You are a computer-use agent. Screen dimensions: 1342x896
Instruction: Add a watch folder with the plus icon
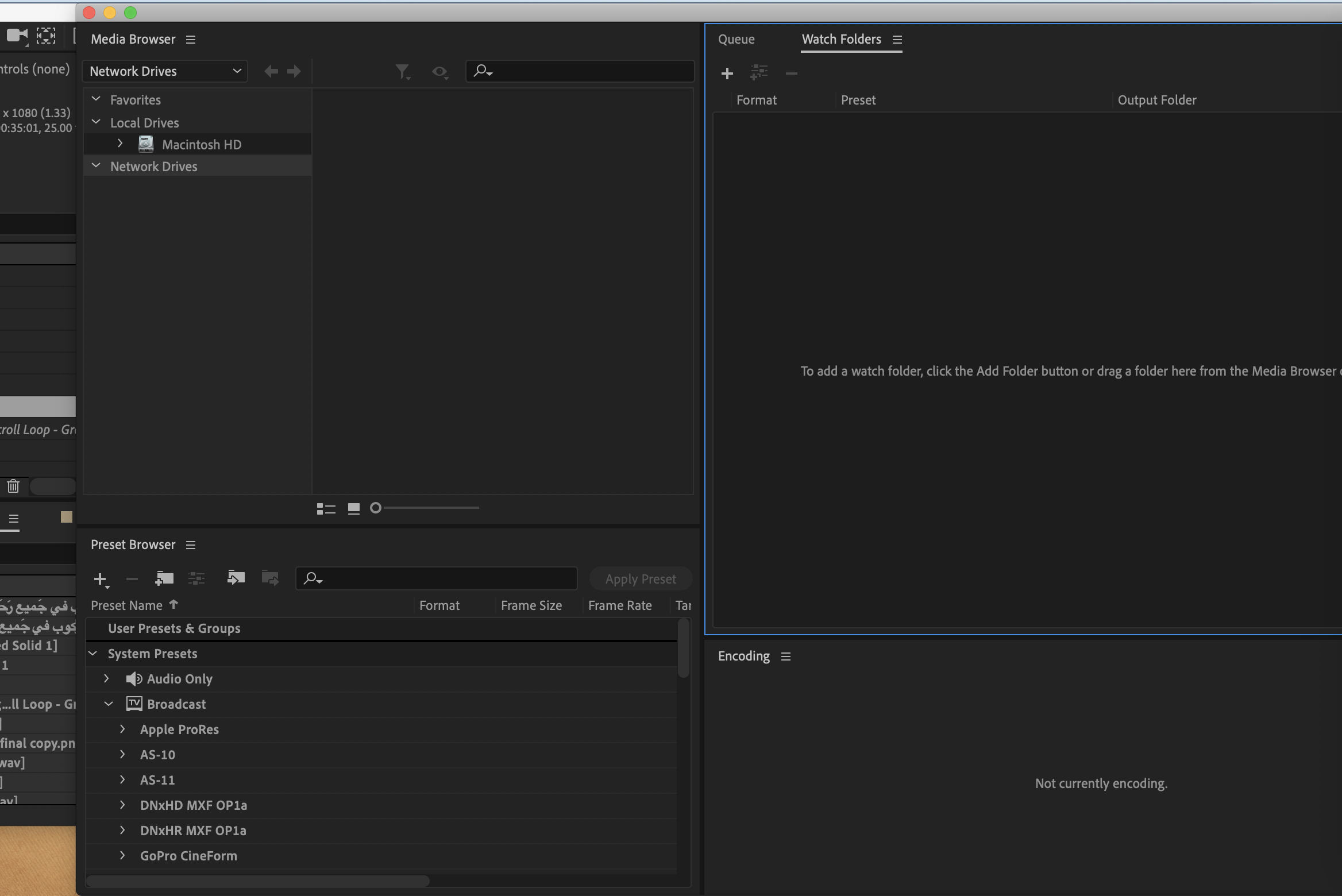[x=727, y=74]
